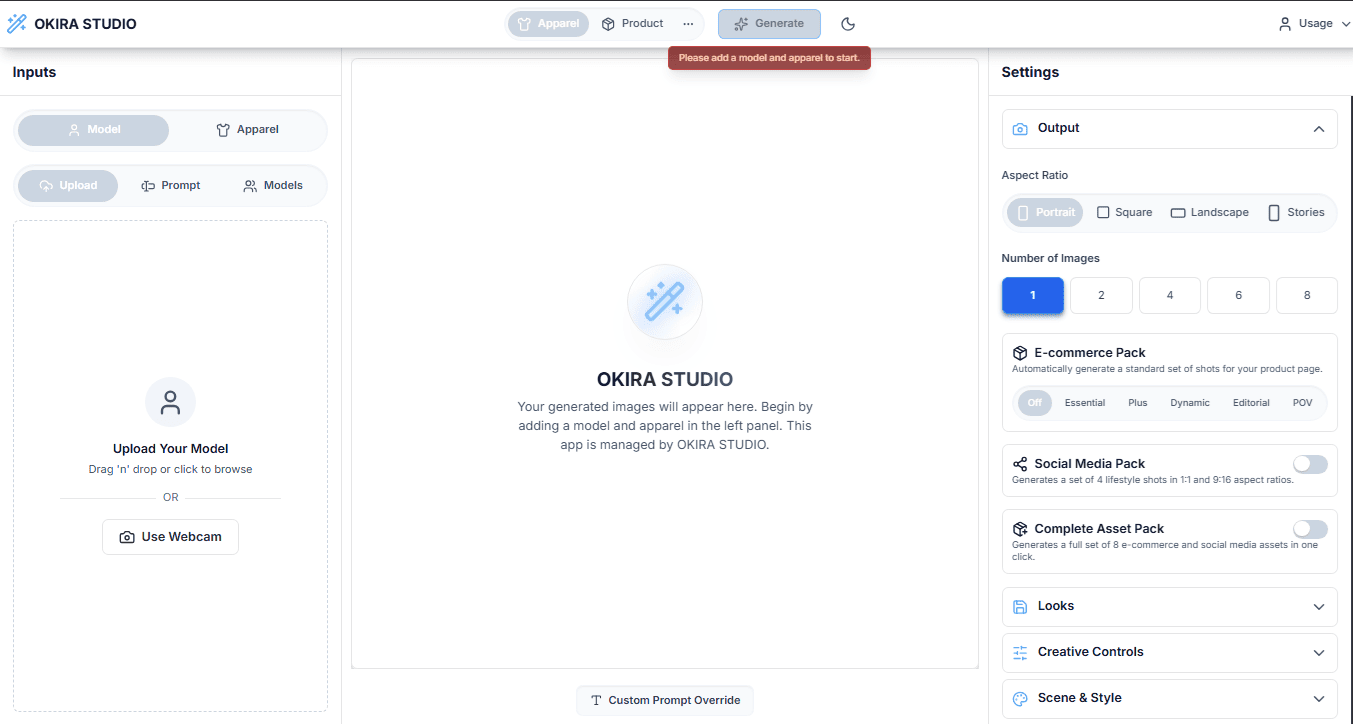The height and width of the screenshot is (725, 1354).
Task: Set E-commerce Pack to Essential
Action: (x=1085, y=403)
